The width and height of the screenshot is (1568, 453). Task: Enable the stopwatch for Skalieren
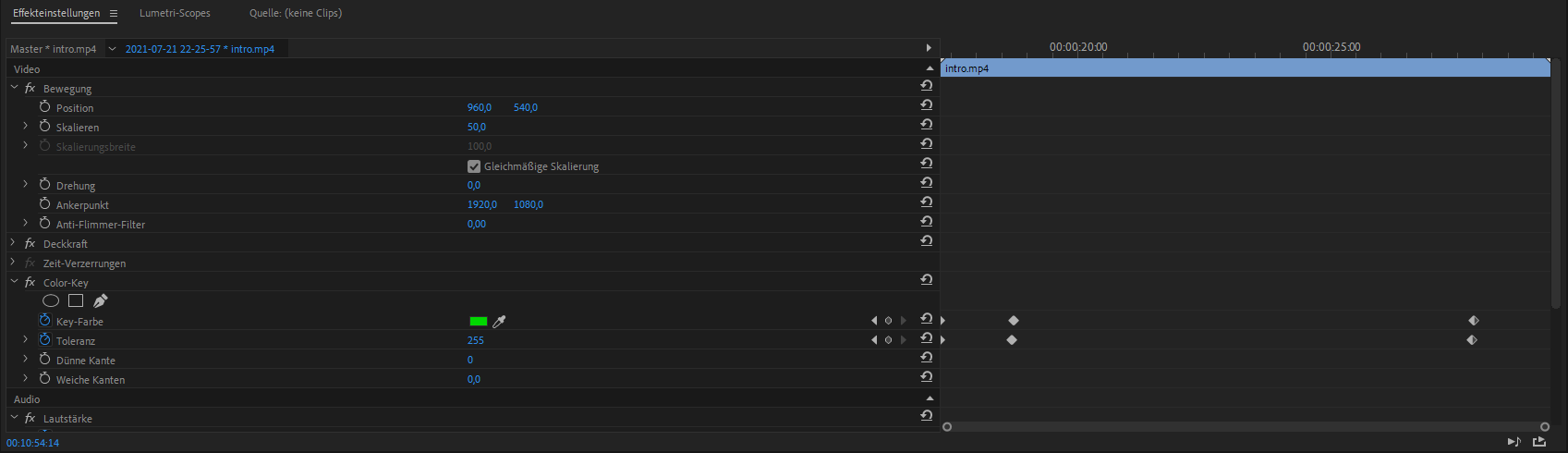point(44,127)
